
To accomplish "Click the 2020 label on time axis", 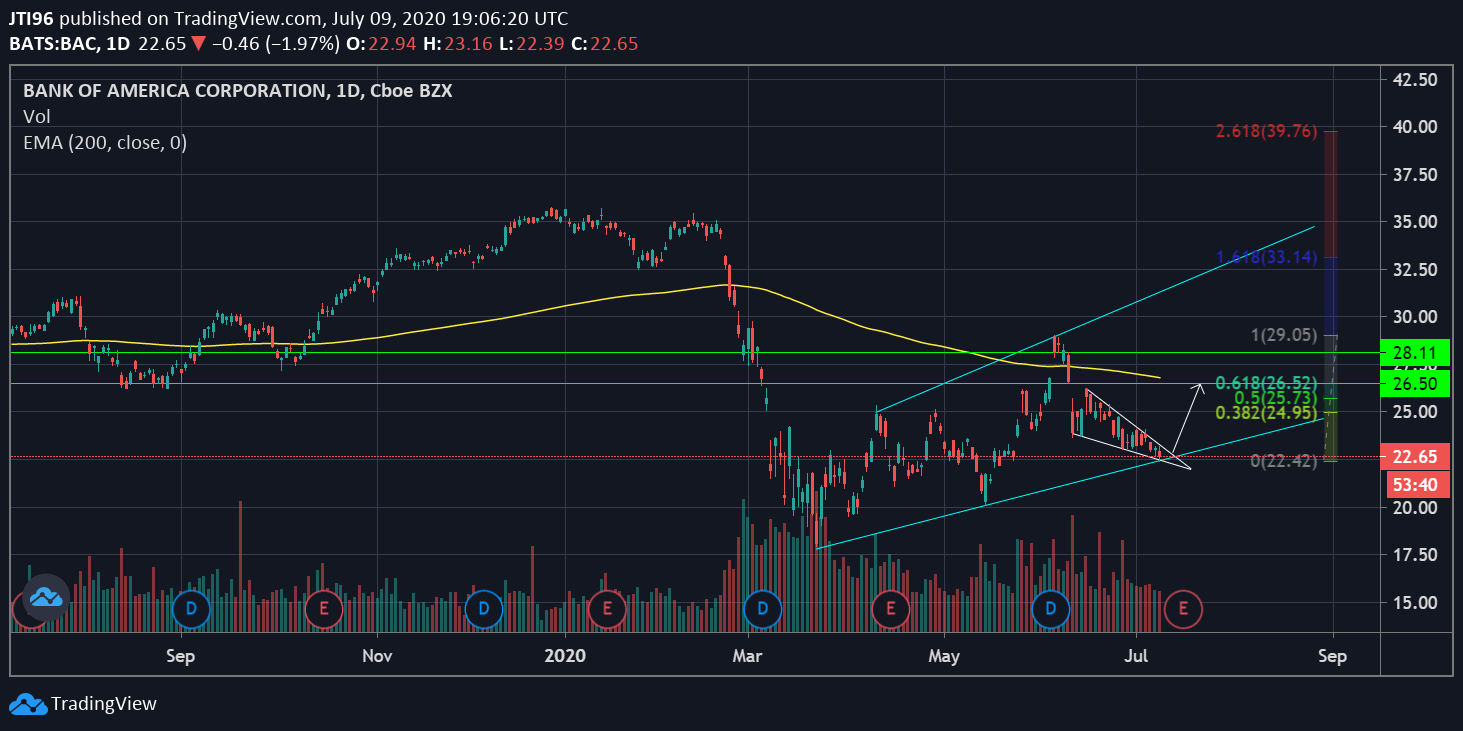I will click(x=565, y=656).
